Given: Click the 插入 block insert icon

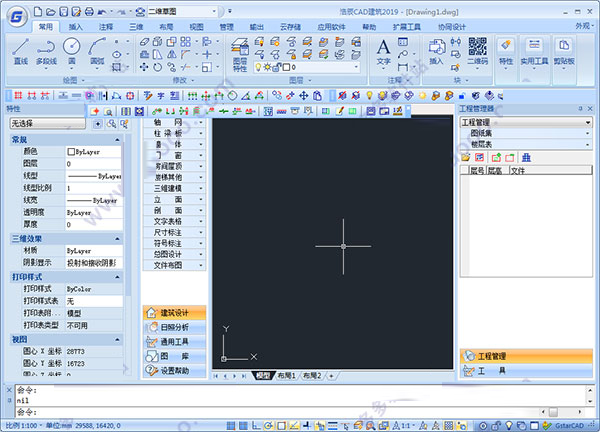Looking at the screenshot, I should coord(436,51).
